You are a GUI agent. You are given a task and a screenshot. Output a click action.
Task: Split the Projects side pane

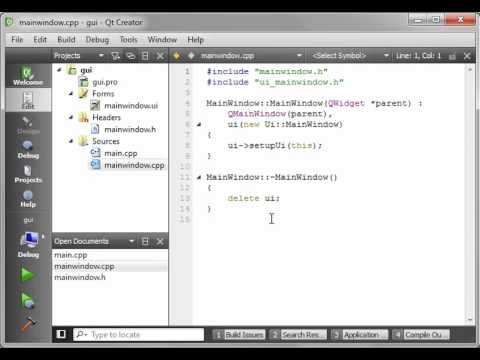pyautogui.click(x=145, y=56)
